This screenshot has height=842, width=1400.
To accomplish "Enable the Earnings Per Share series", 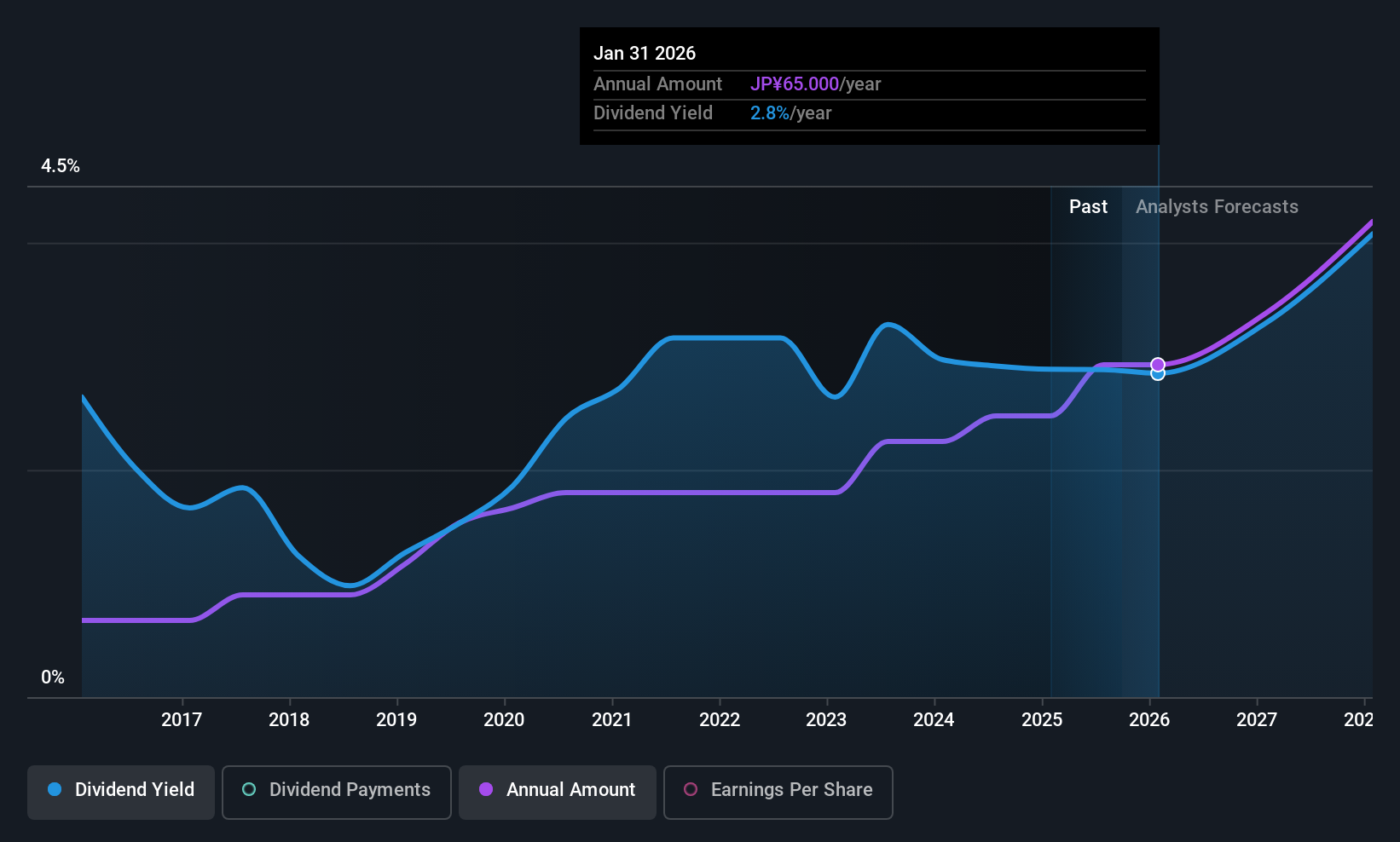I will point(778,792).
